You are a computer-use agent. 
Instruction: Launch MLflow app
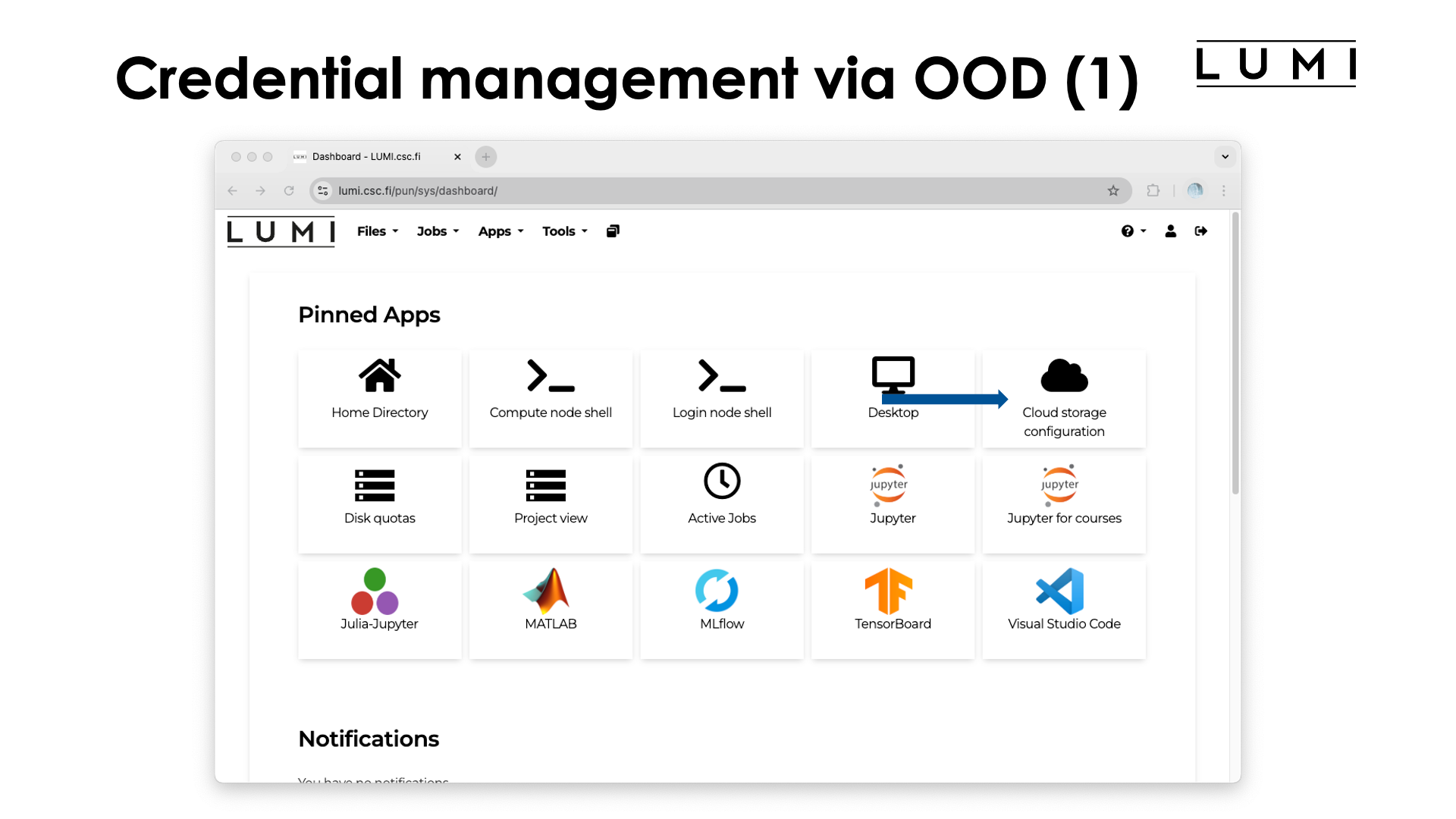click(721, 604)
